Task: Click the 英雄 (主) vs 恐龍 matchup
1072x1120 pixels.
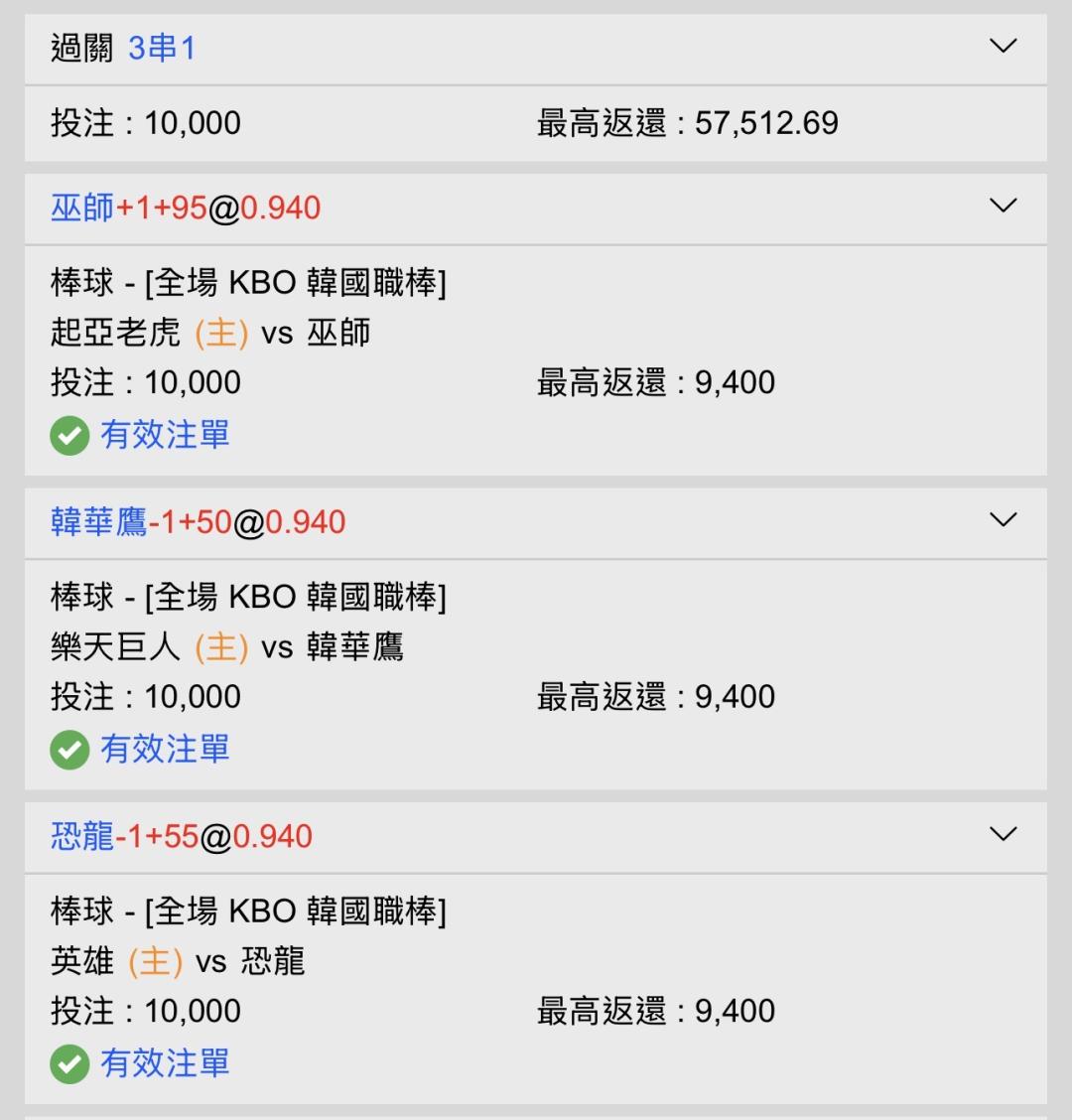Action: pyautogui.click(x=177, y=961)
